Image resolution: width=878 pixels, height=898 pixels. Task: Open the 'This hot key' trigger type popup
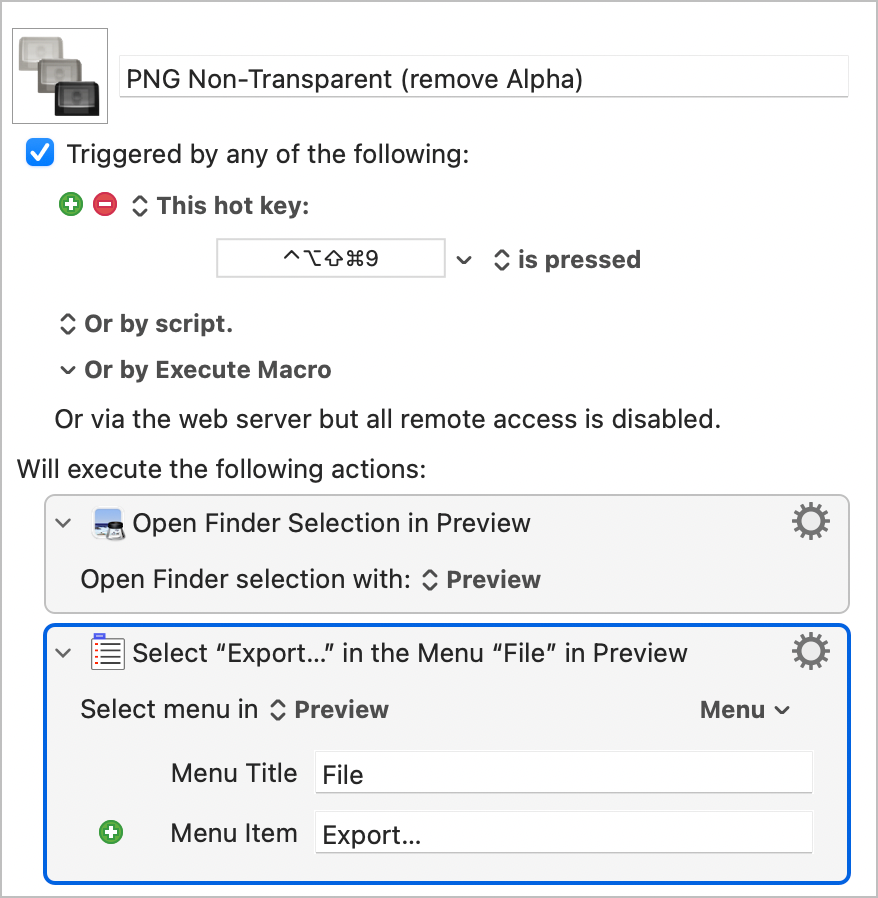pyautogui.click(x=220, y=206)
